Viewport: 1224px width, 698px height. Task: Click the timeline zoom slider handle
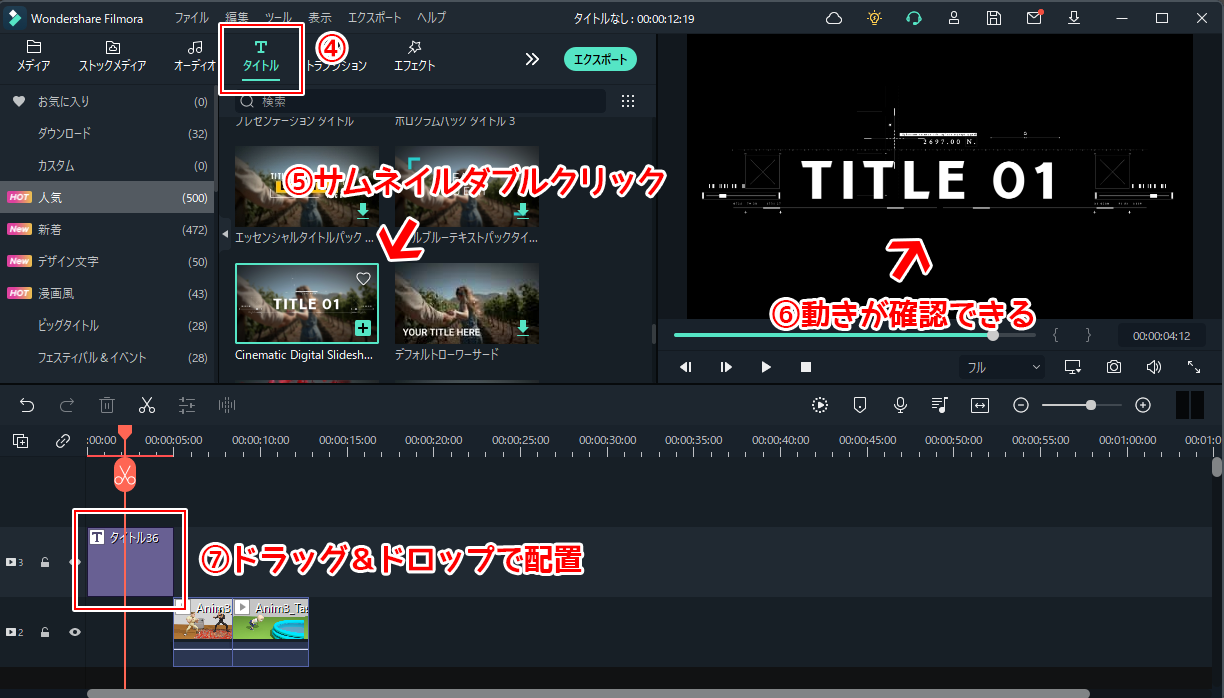coord(1090,405)
